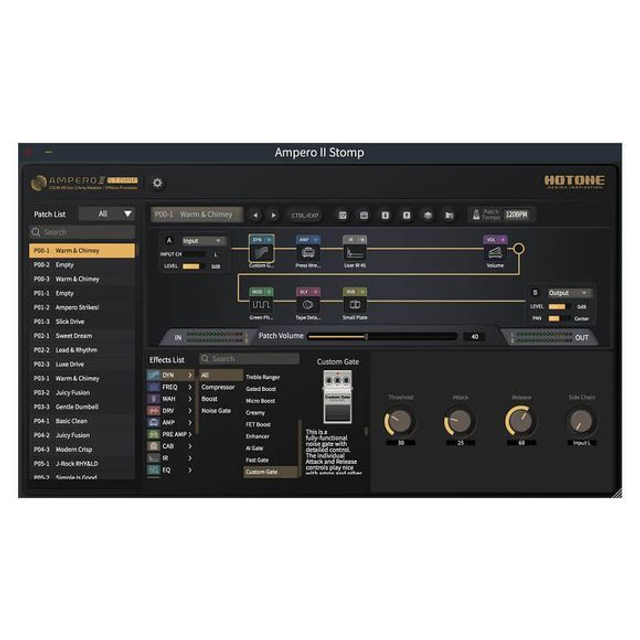The image size is (640, 640).
Task: Toggle the IR block on/off switch
Action: (x=362, y=240)
